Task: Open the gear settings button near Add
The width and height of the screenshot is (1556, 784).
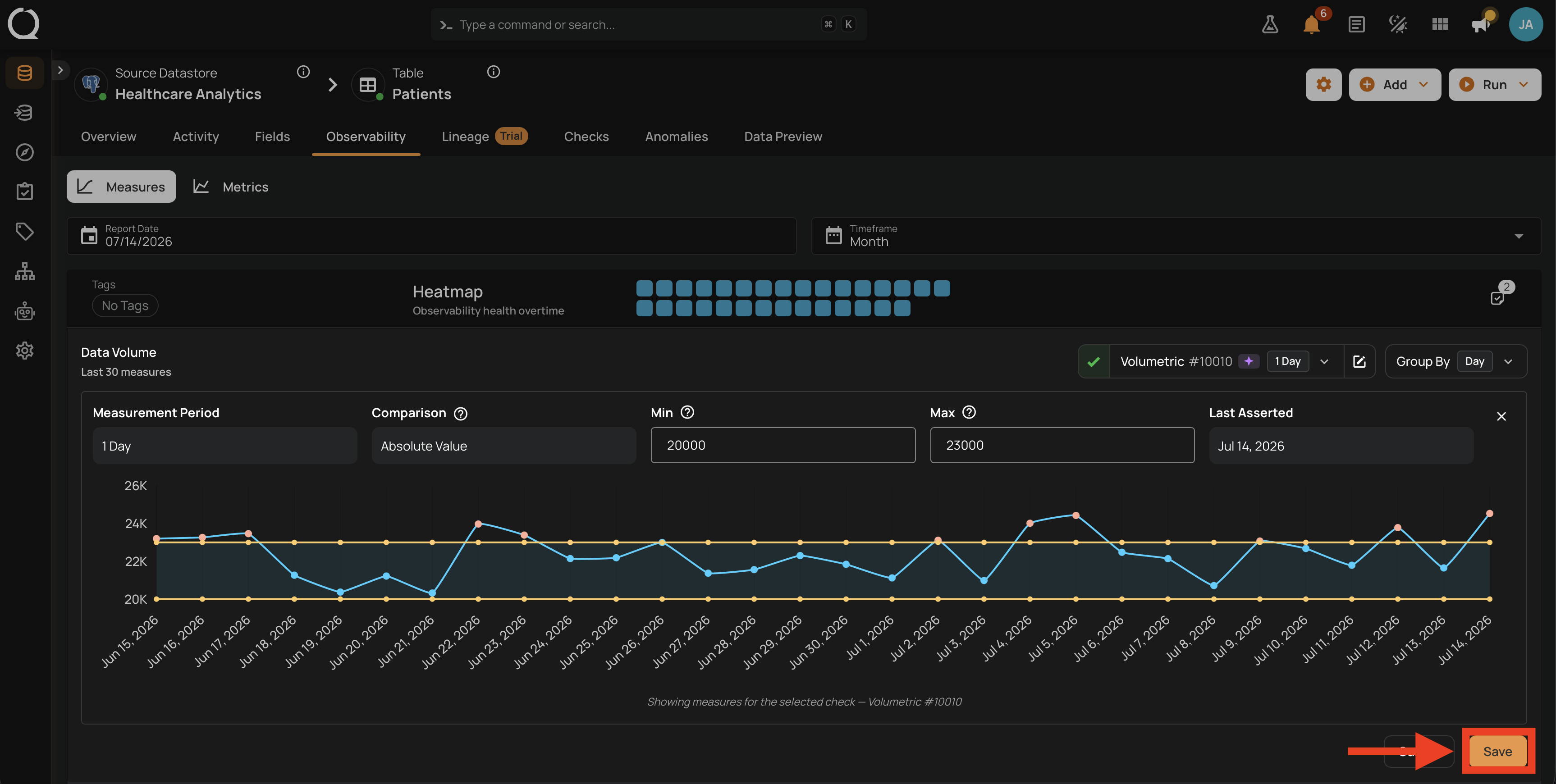Action: [1323, 85]
